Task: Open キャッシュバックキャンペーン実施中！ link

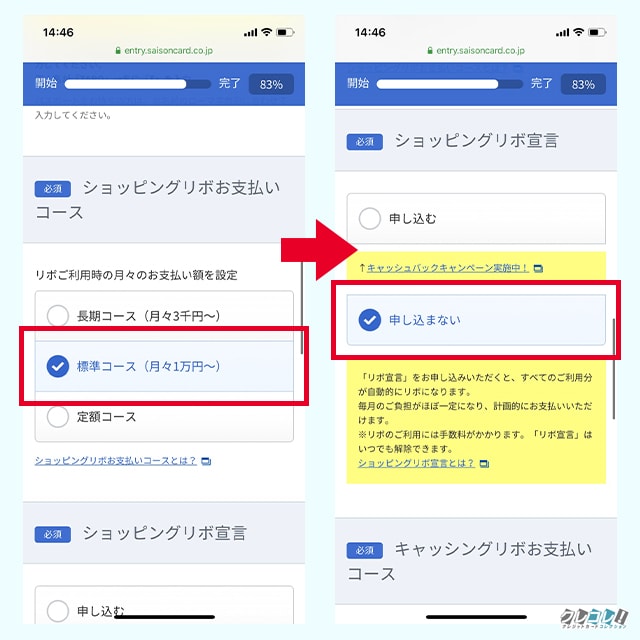Action: pos(447,268)
